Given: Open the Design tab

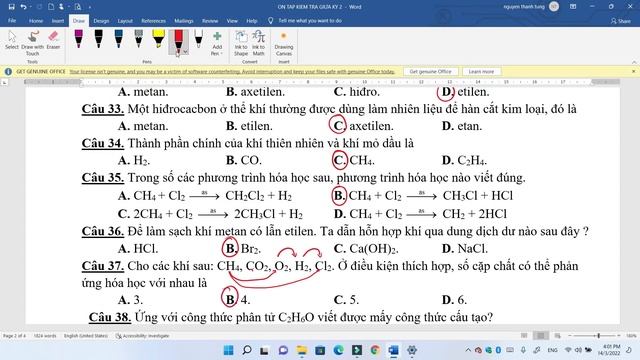Looking at the screenshot, I should click(101, 21).
